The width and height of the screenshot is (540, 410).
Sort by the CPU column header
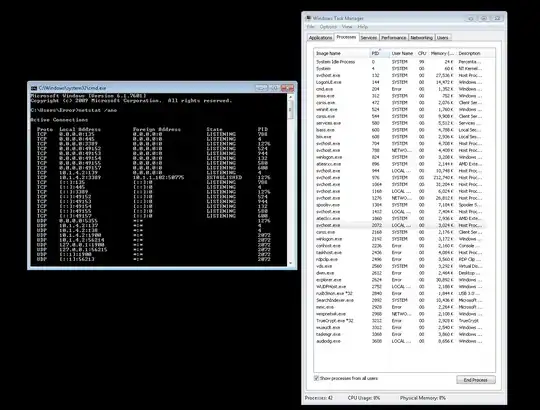tap(422, 53)
